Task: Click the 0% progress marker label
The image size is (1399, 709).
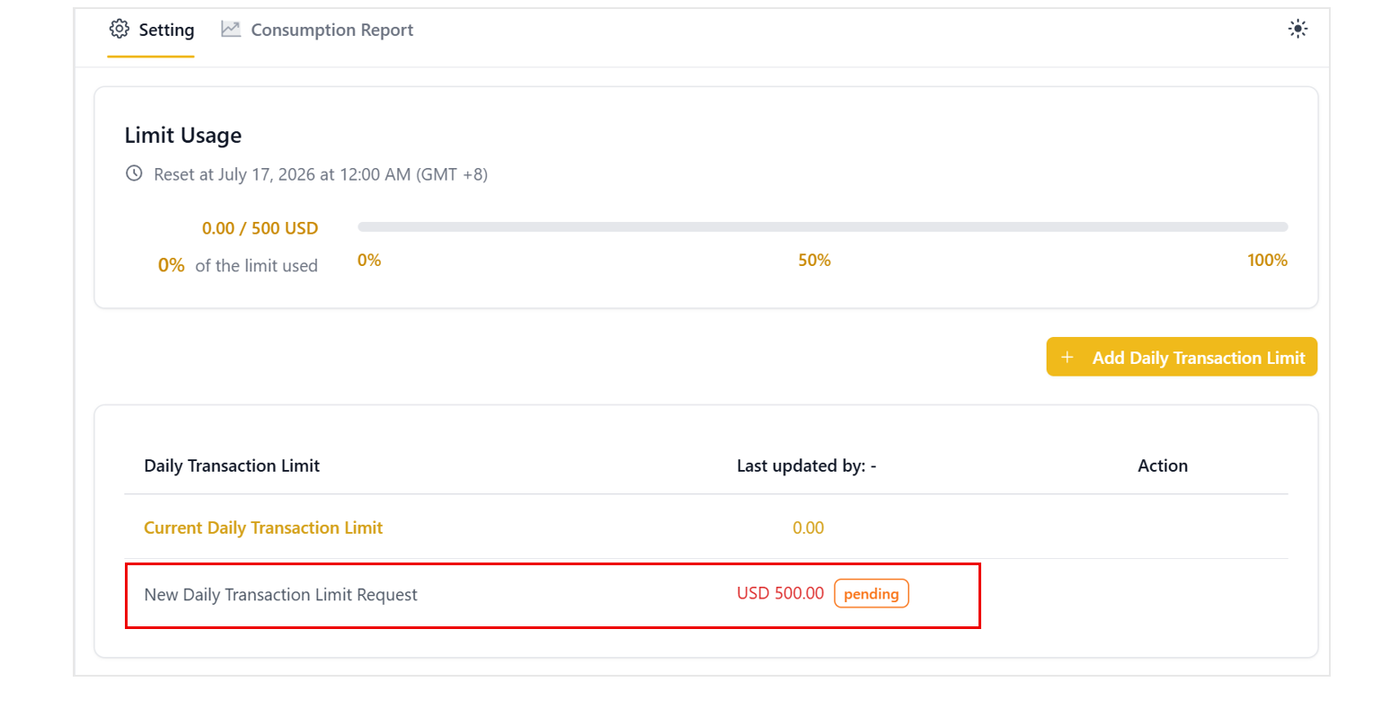Action: tap(369, 260)
